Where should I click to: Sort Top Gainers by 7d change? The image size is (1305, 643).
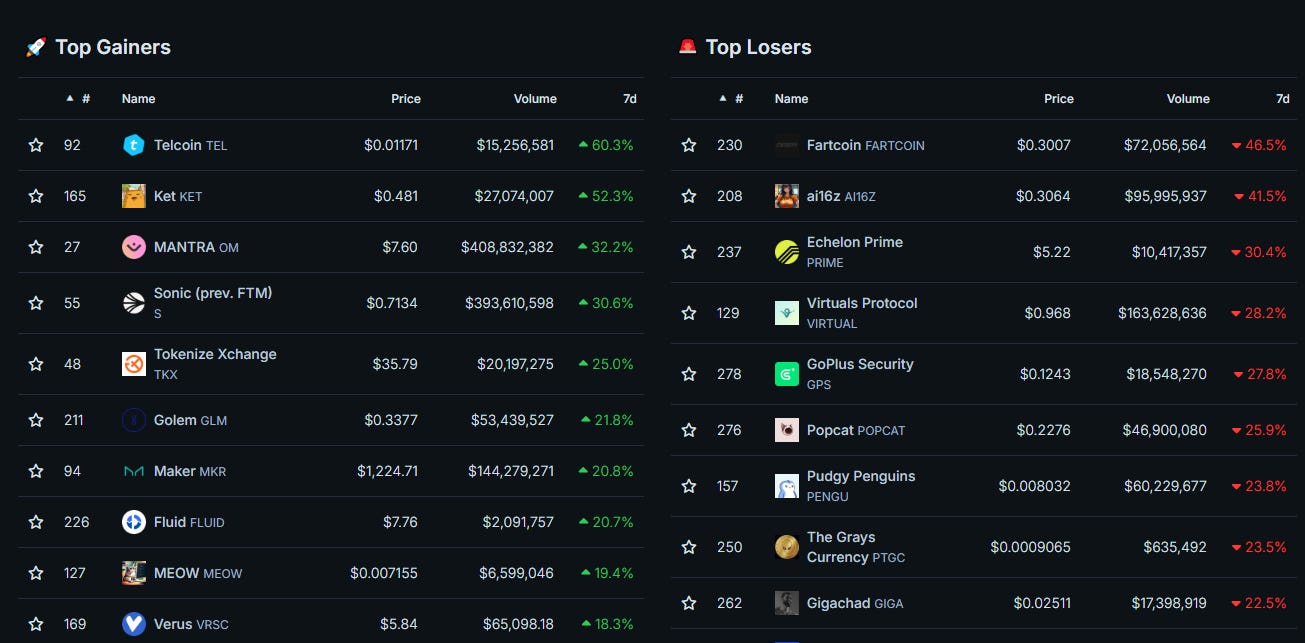[629, 99]
